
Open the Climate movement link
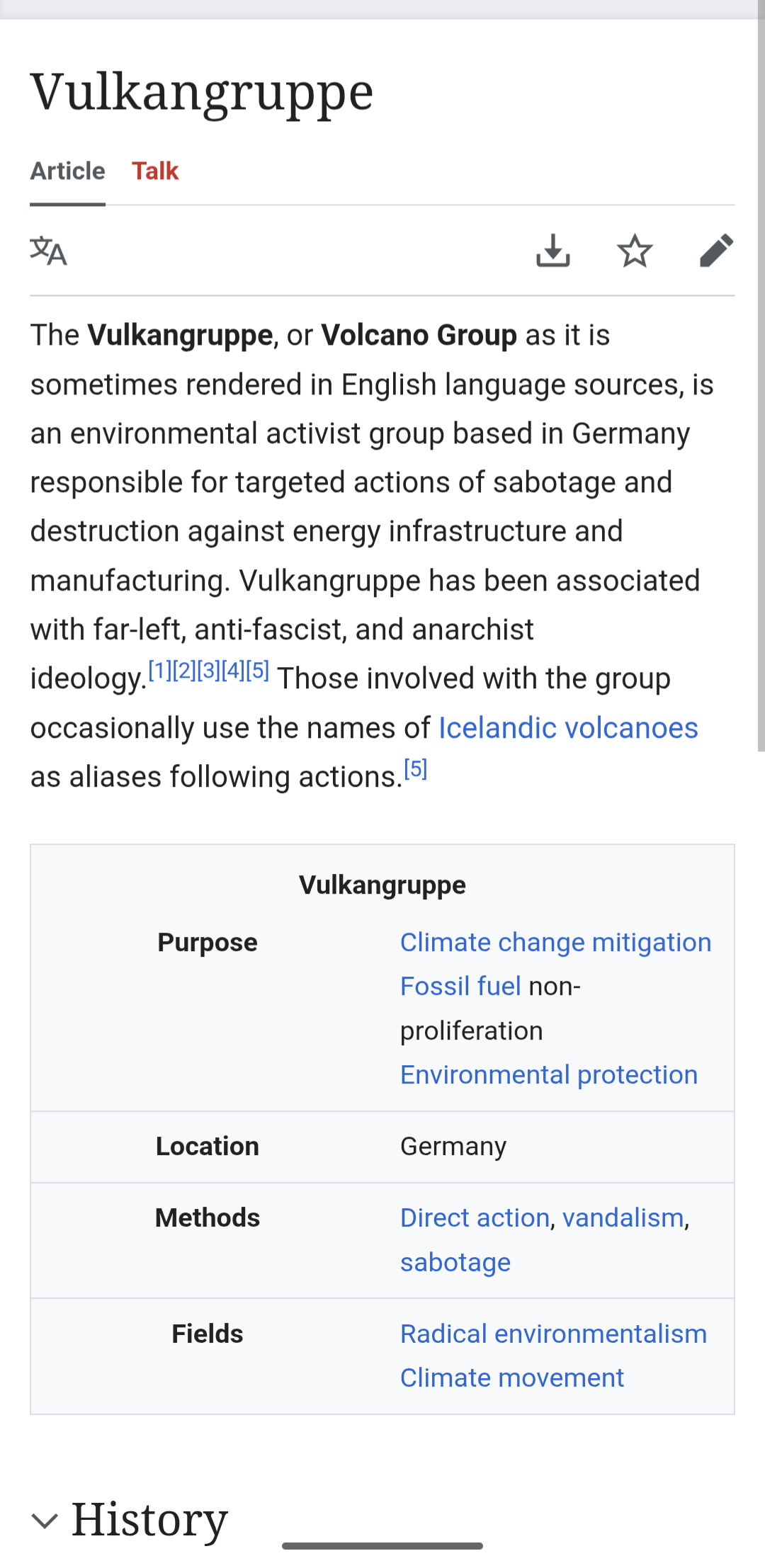(511, 1378)
